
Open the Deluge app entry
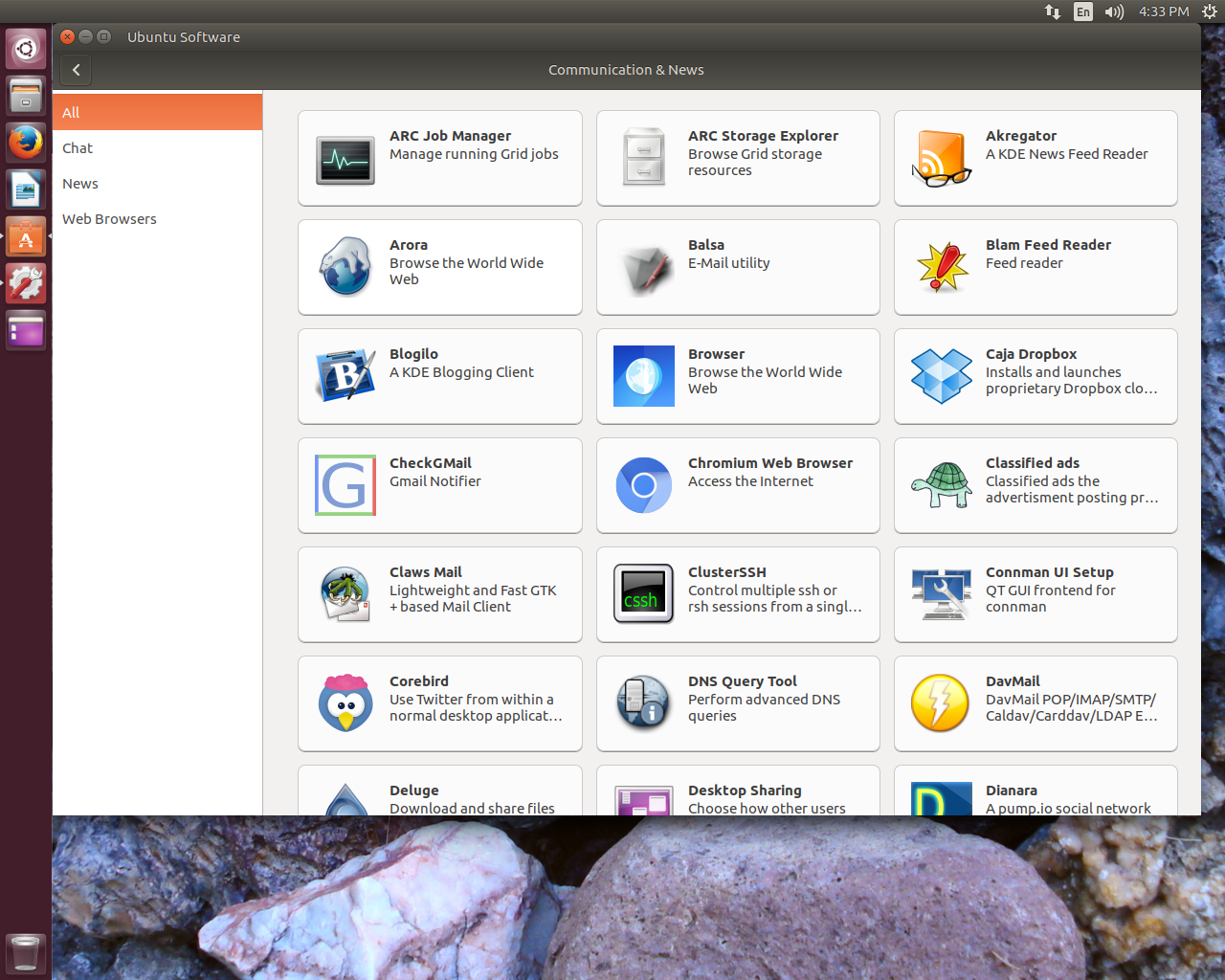pyautogui.click(x=440, y=791)
